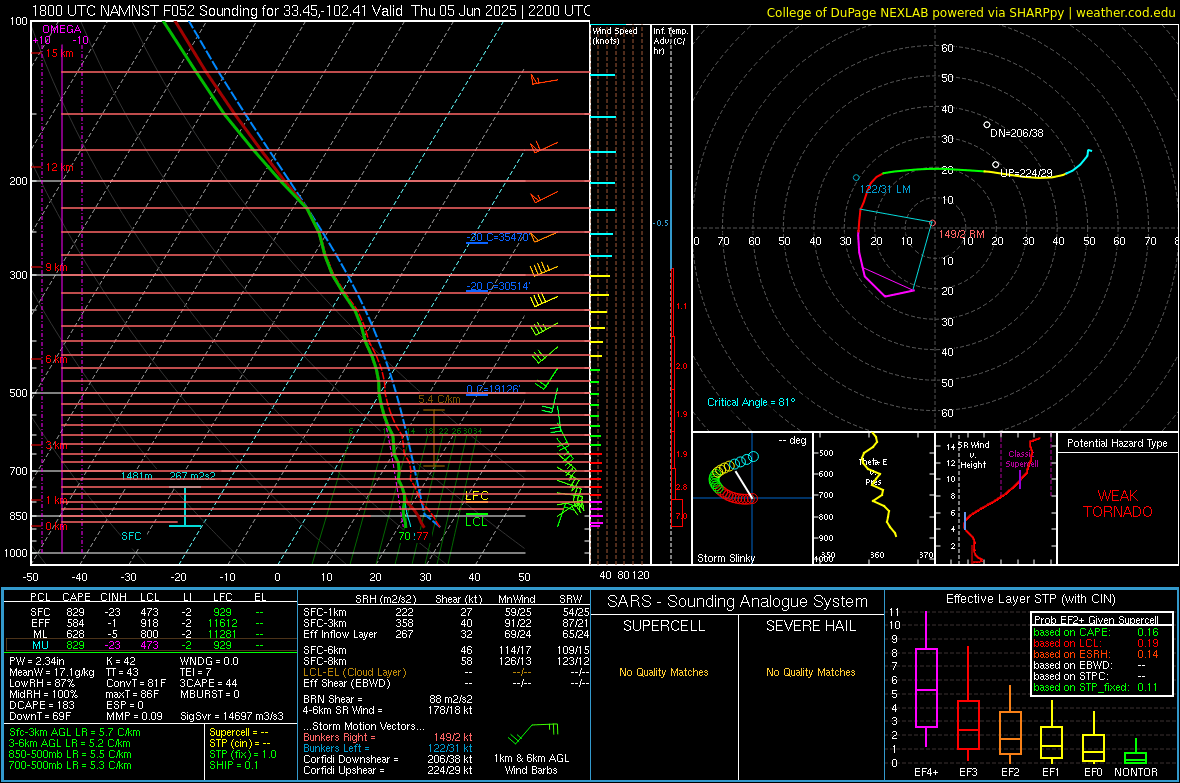1180x783 pixels.
Task: Click the SFC-1km row in the SRH table
Action: (446, 612)
